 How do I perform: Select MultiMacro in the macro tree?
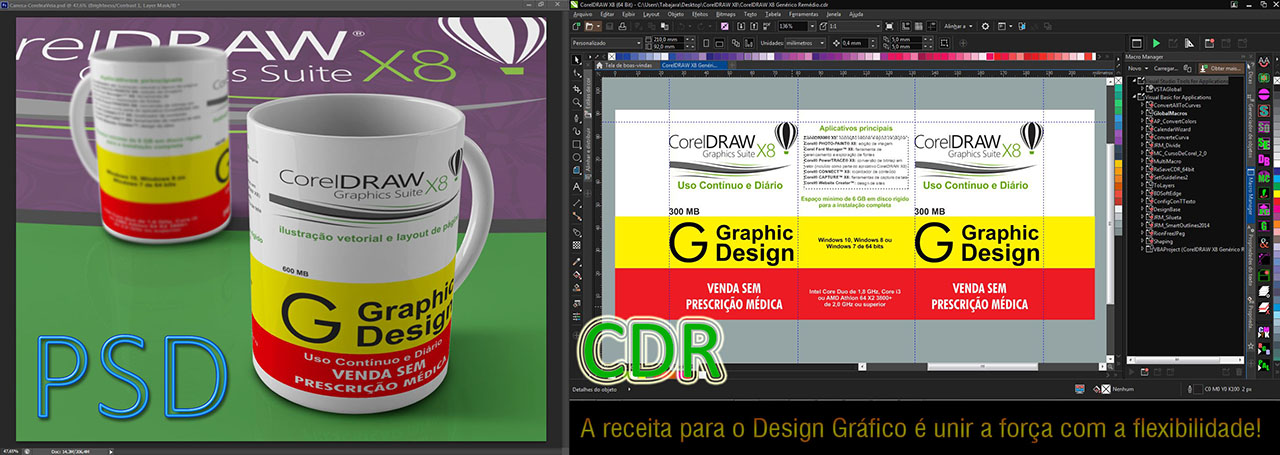point(1167,162)
